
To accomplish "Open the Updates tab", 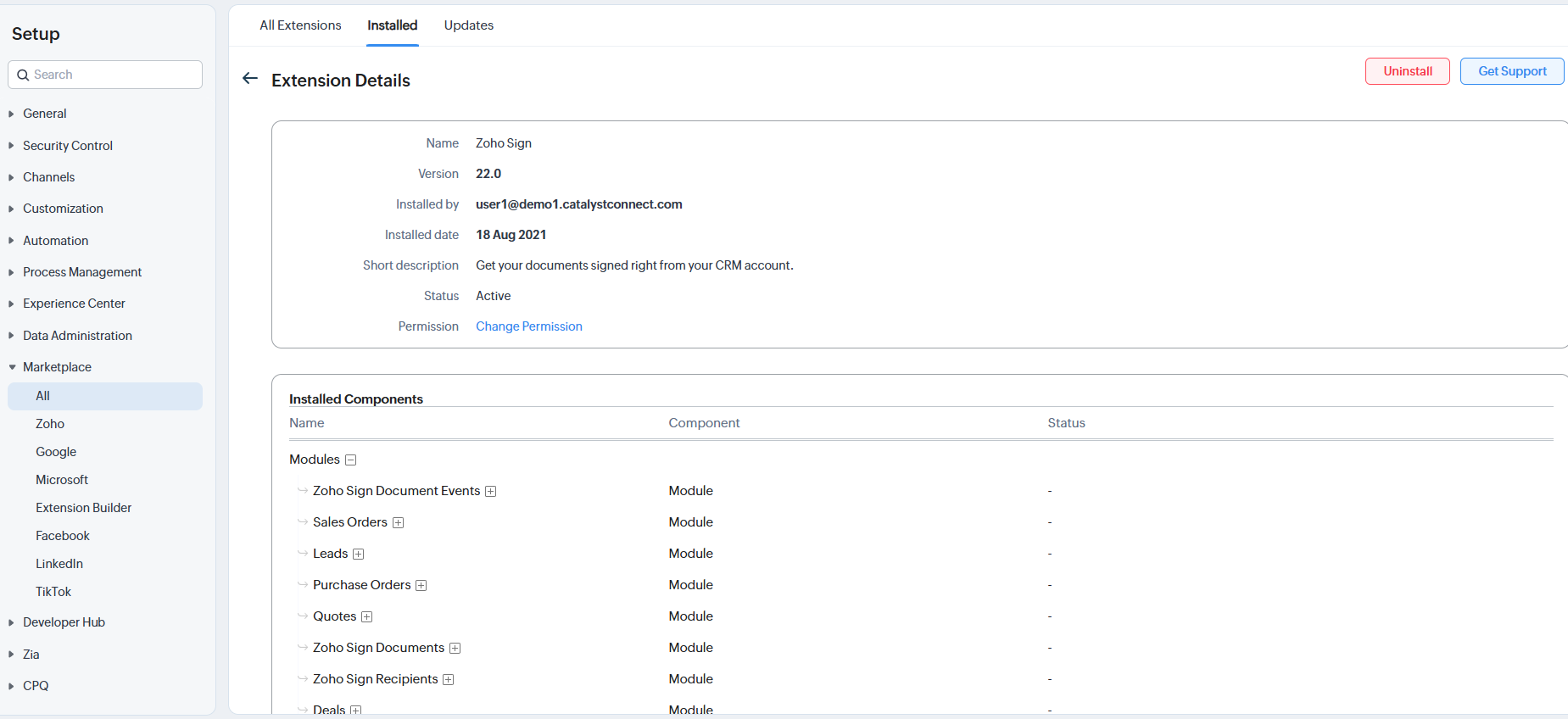I will [468, 25].
